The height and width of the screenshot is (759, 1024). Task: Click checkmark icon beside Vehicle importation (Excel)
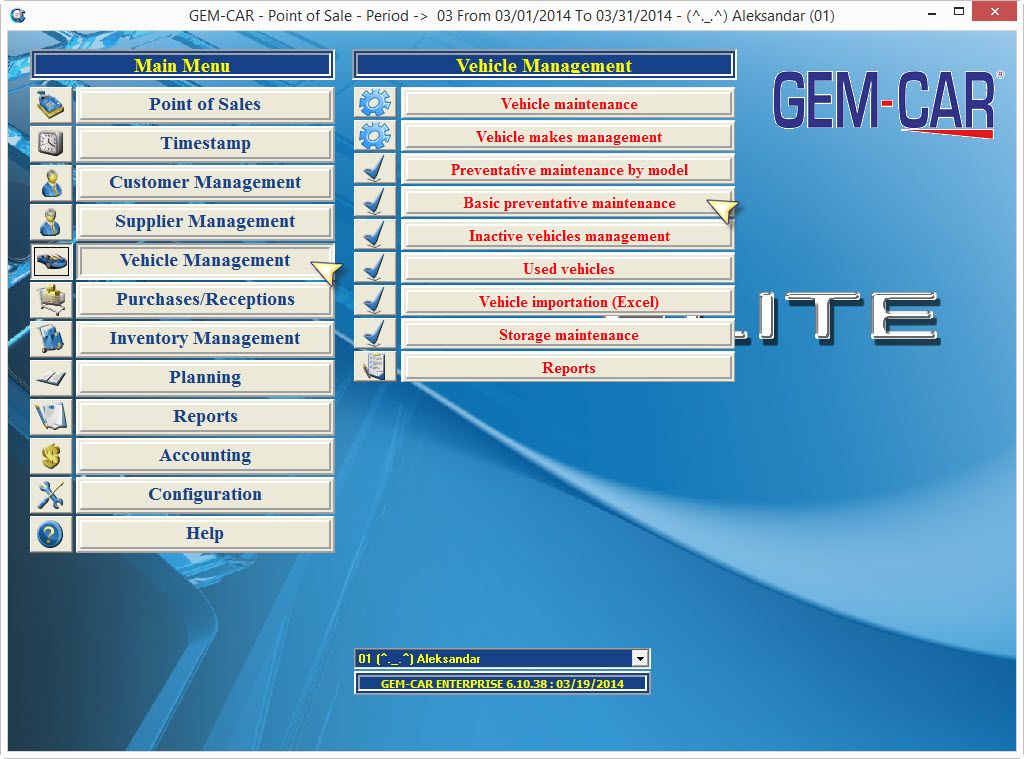point(375,301)
